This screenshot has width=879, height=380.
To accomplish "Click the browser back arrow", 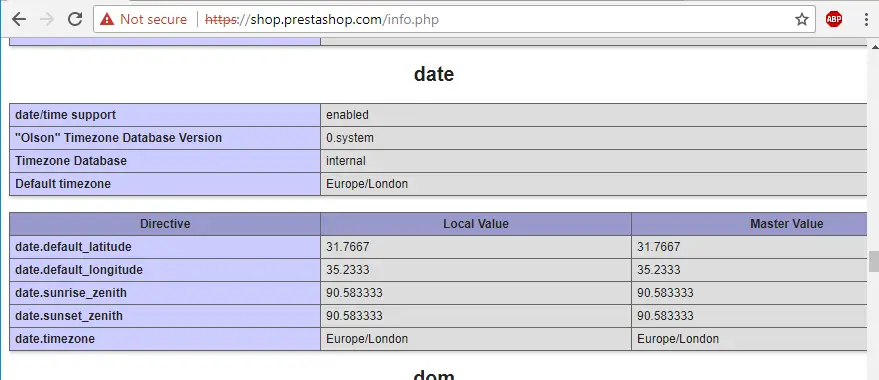I will (19, 20).
